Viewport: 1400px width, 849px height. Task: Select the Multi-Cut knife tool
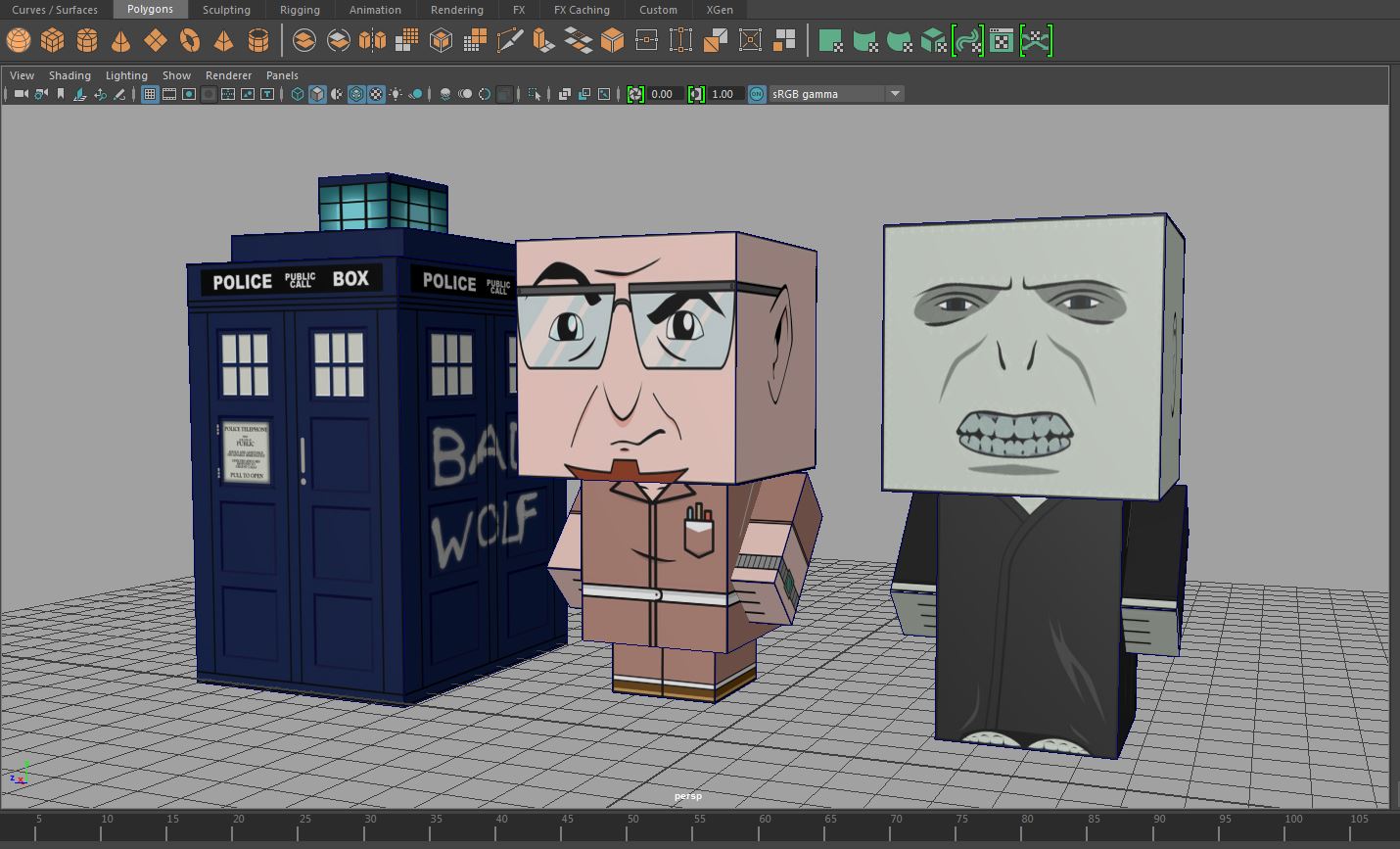click(x=510, y=40)
